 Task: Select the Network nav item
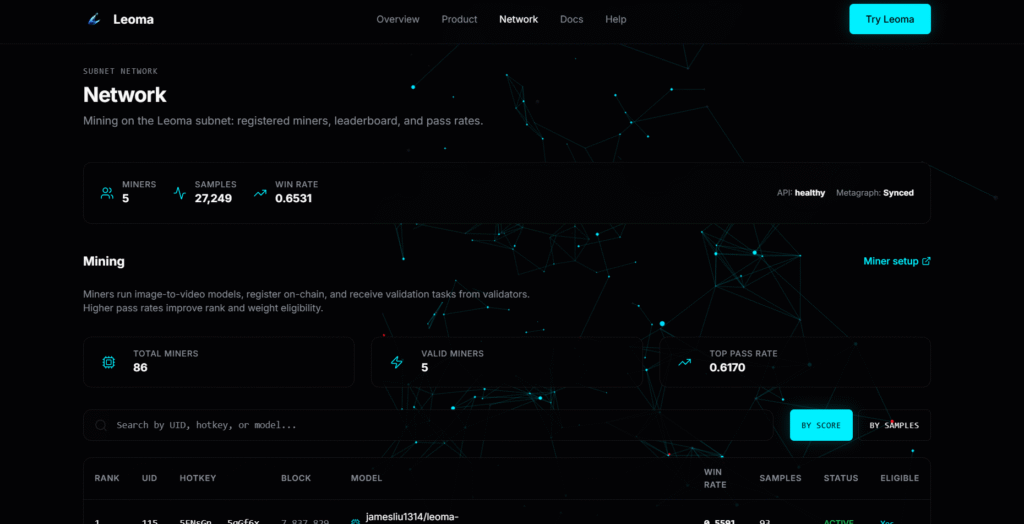518,19
